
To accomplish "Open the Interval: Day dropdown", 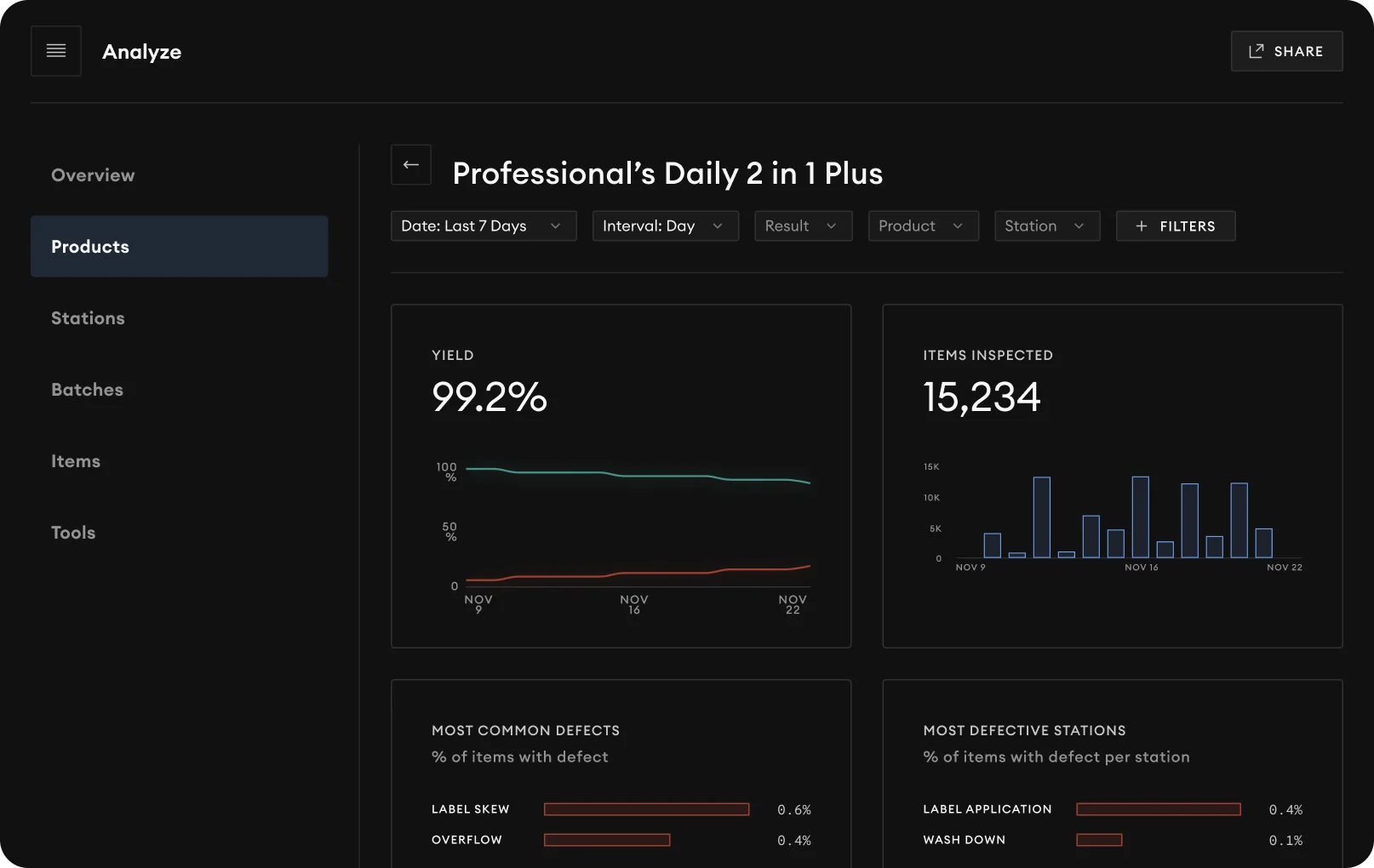I will pyautogui.click(x=665, y=226).
